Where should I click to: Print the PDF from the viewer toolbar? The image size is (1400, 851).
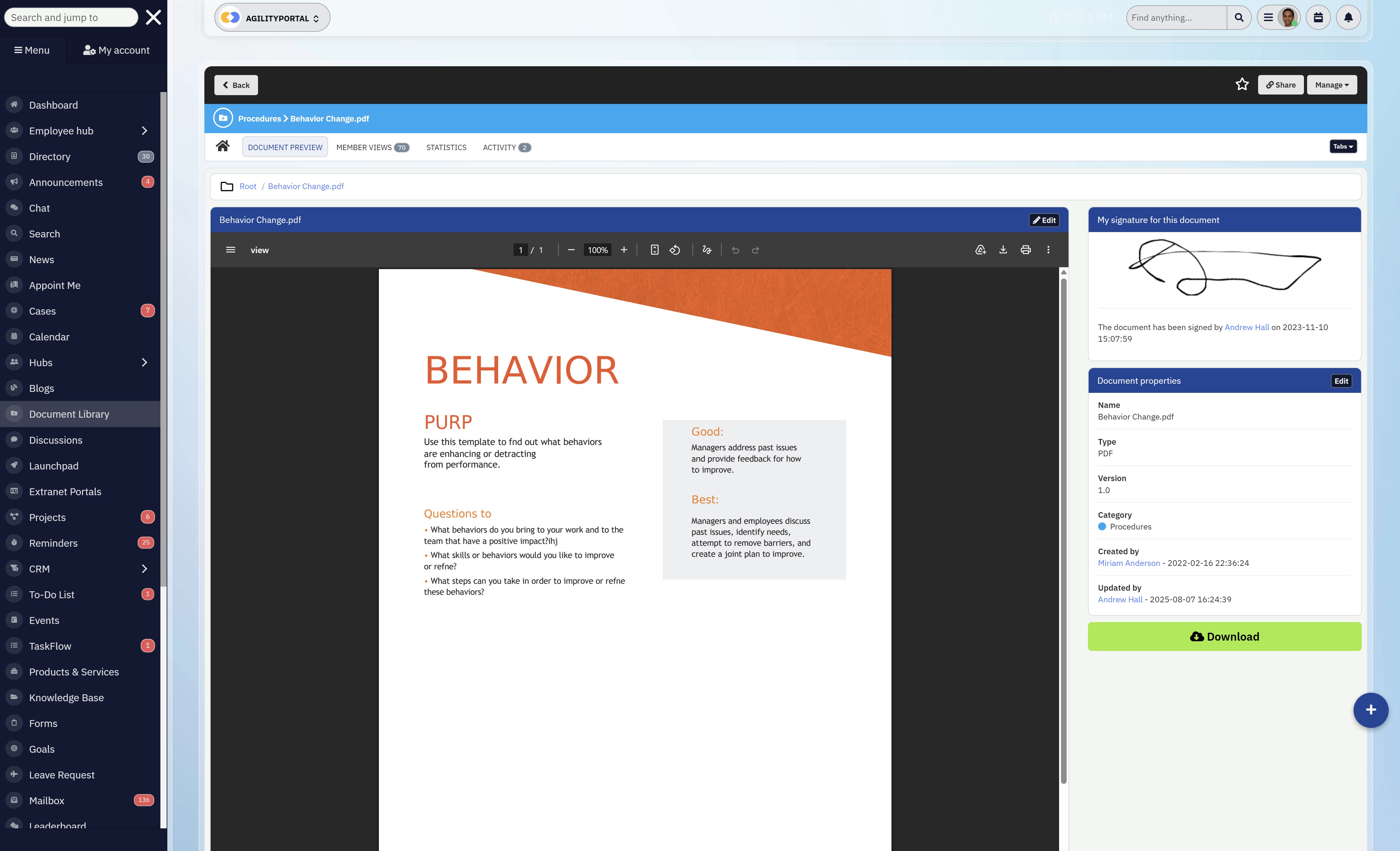click(1026, 250)
